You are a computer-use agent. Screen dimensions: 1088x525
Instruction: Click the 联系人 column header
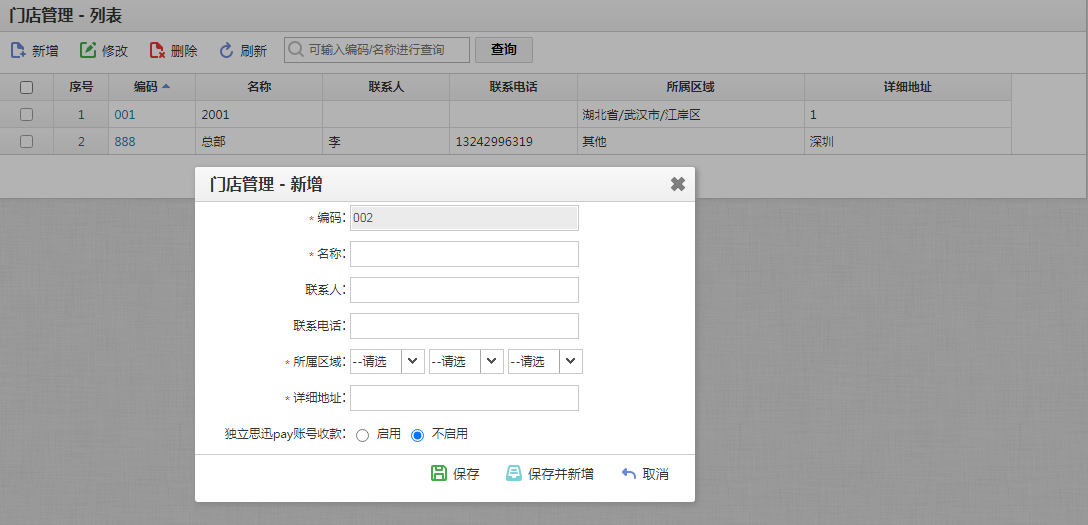(x=386, y=87)
